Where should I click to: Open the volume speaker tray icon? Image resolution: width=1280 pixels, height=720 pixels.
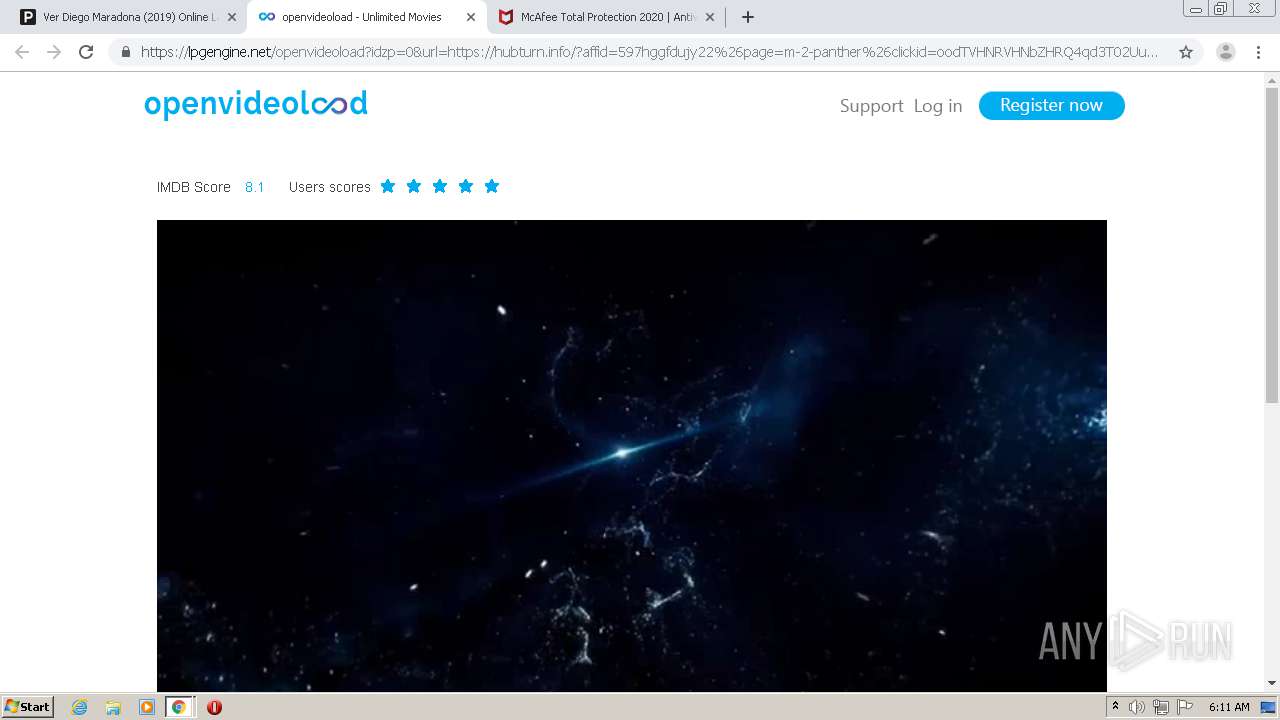pos(1137,707)
